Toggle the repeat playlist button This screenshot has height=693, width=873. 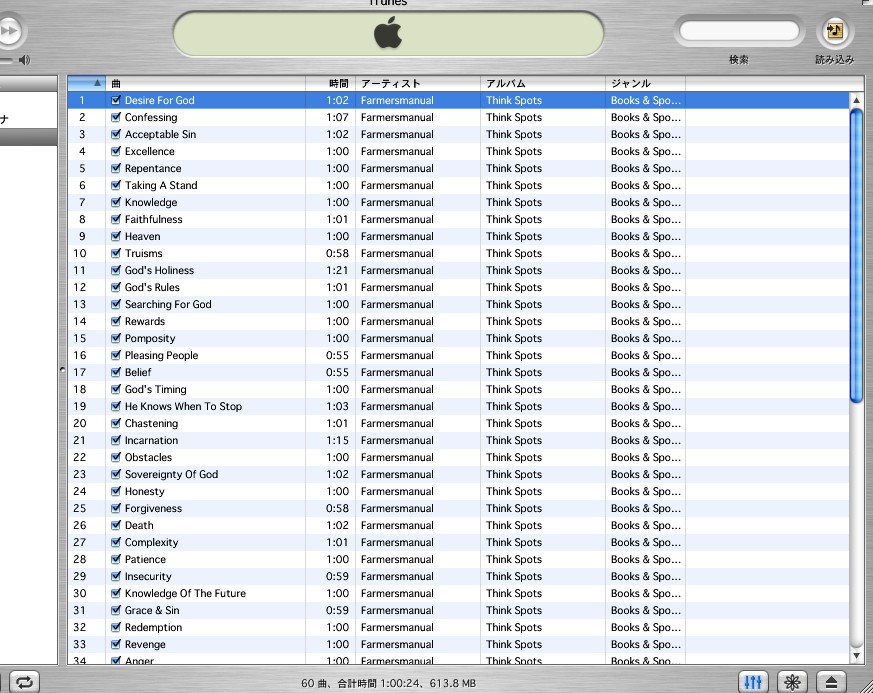24,682
